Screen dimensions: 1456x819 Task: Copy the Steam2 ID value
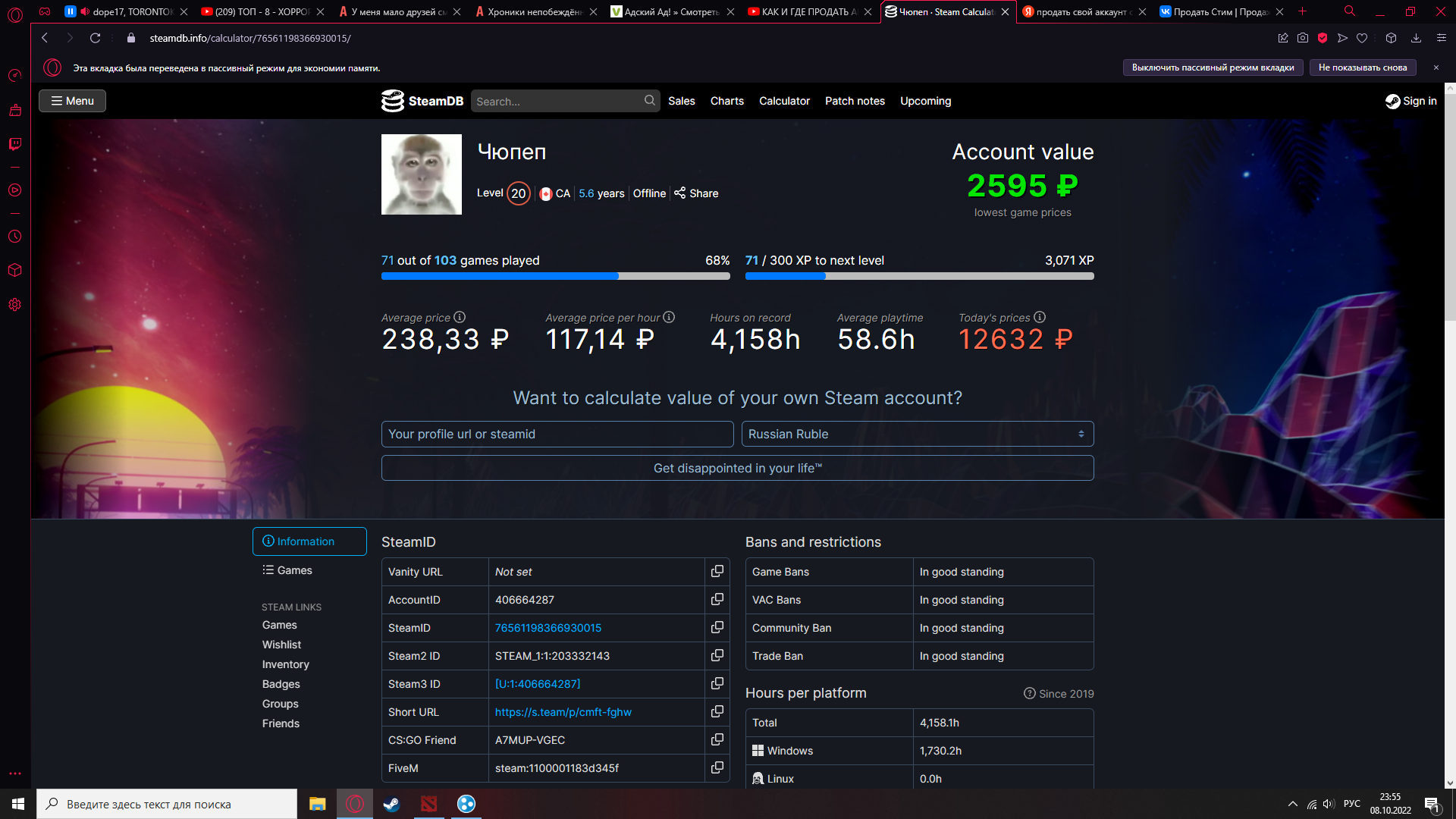click(717, 655)
